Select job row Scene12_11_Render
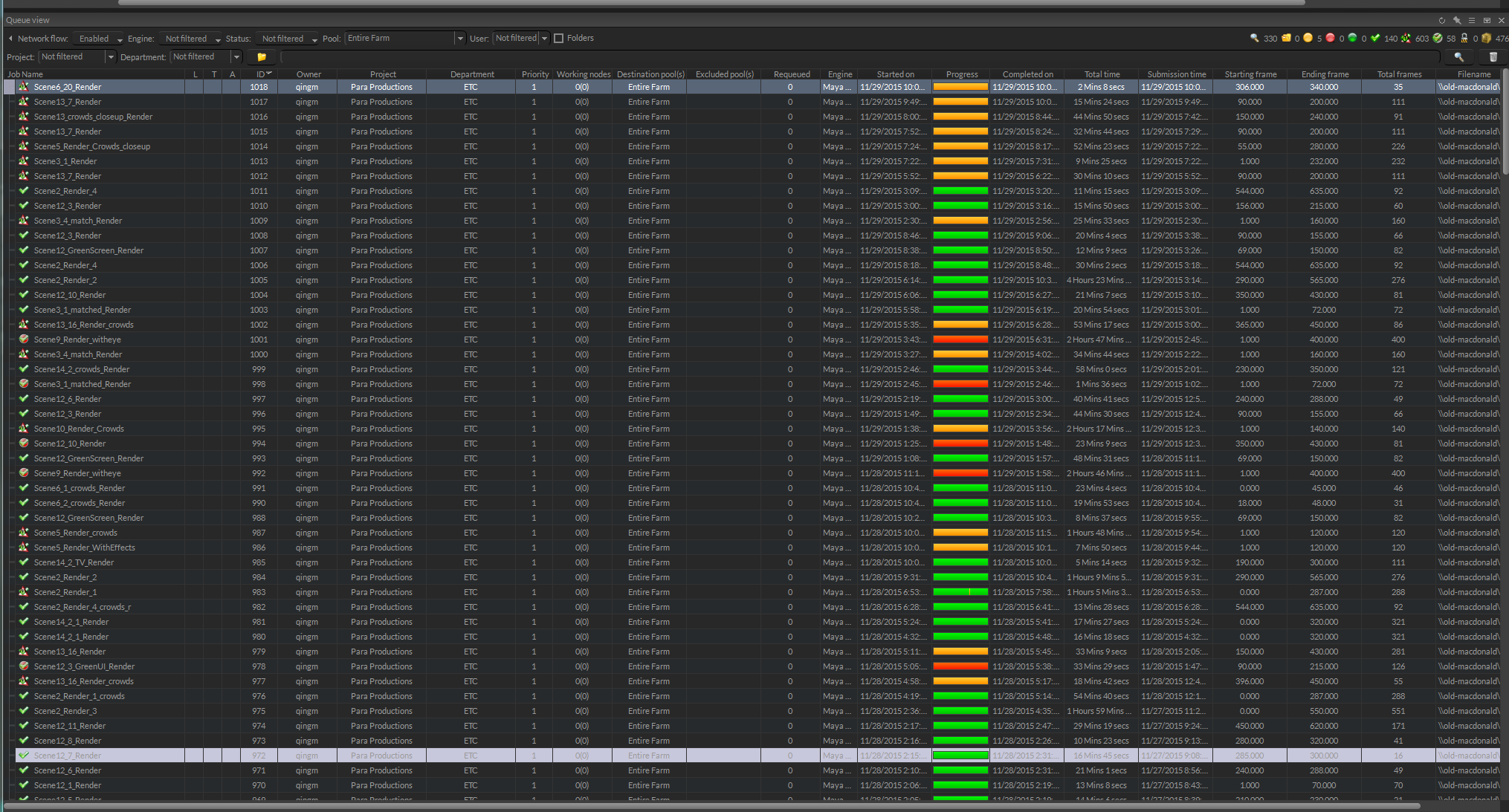 pyautogui.click(x=757, y=726)
